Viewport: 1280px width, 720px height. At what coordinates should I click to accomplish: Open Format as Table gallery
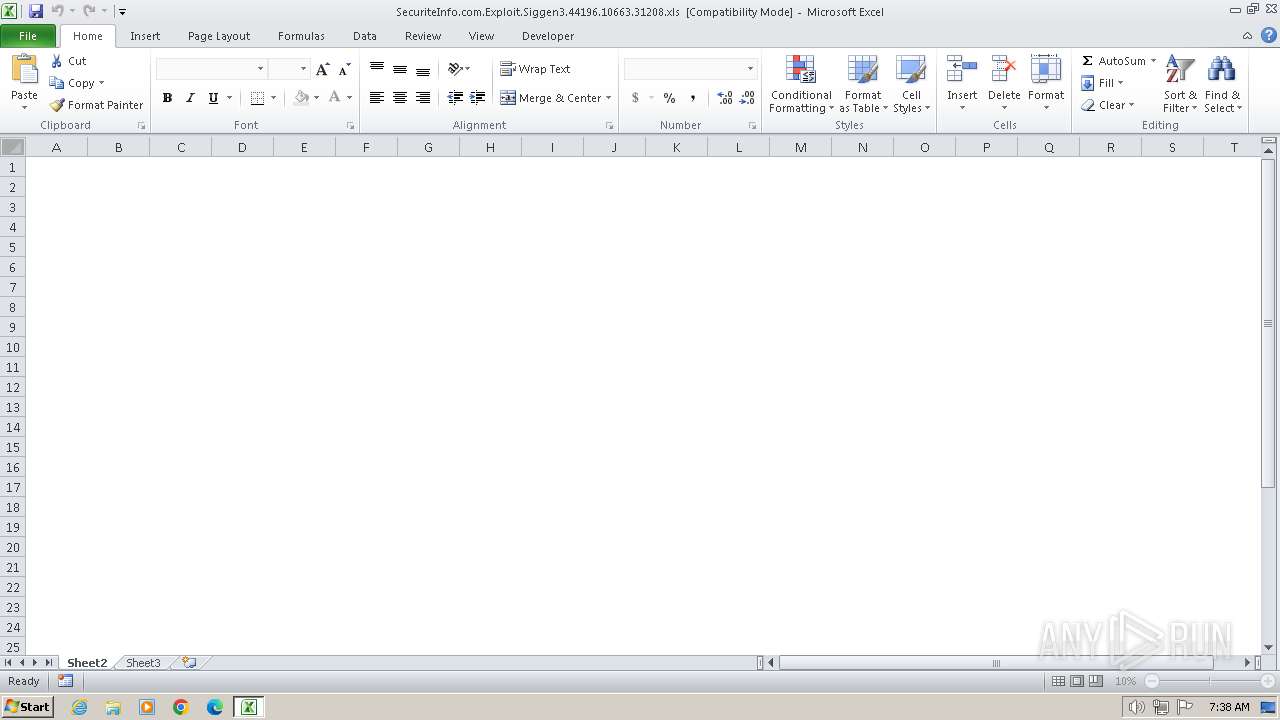863,85
